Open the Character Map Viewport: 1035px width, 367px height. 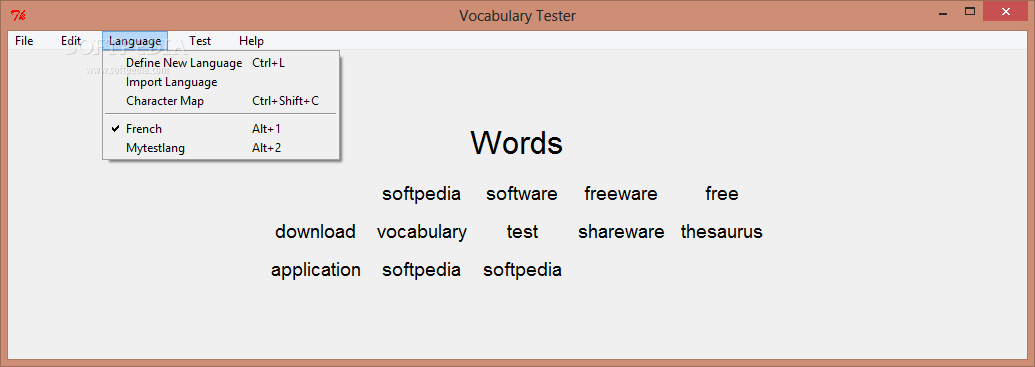pos(221,102)
